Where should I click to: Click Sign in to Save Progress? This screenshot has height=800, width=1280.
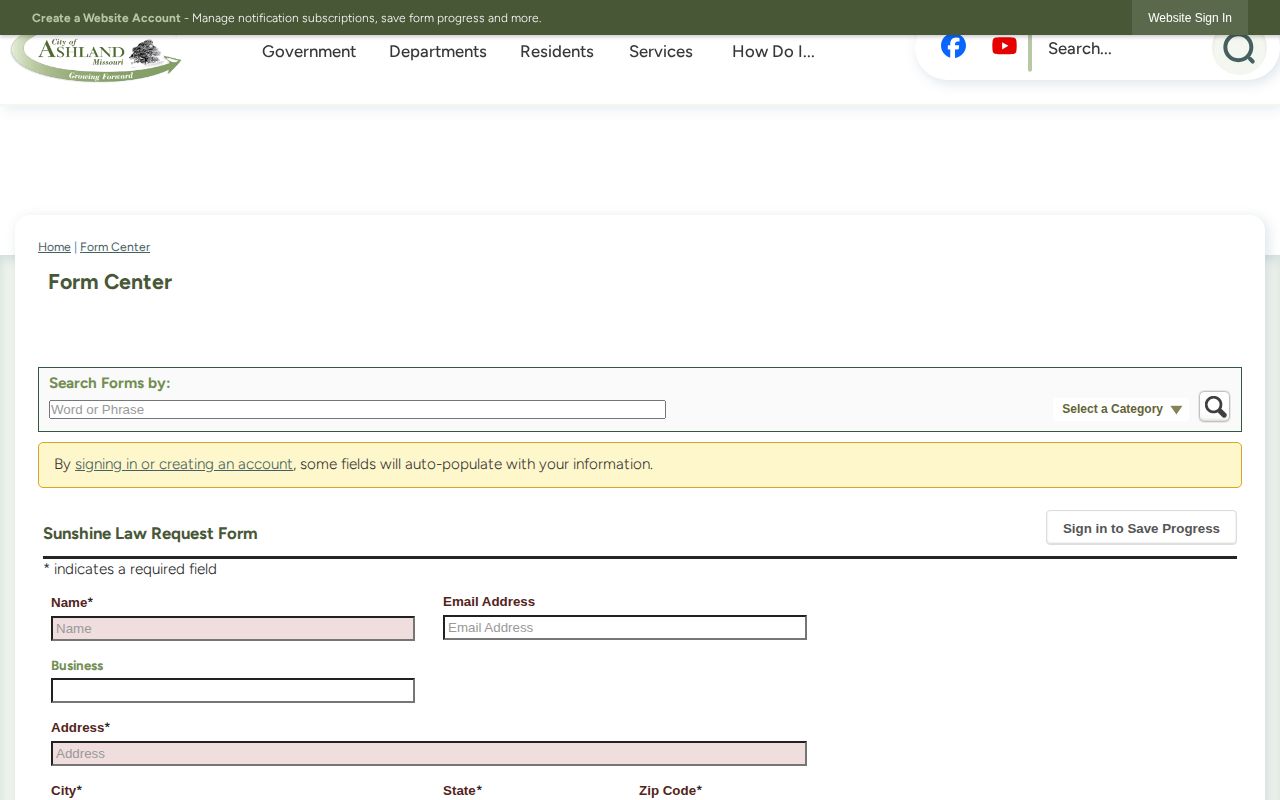(1141, 528)
